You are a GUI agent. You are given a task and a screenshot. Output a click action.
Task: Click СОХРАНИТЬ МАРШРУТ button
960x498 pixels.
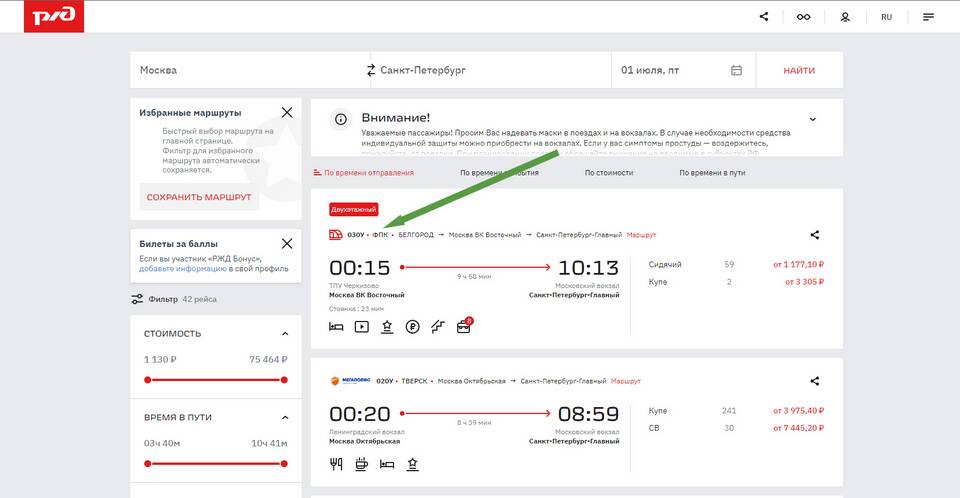tap(199, 197)
